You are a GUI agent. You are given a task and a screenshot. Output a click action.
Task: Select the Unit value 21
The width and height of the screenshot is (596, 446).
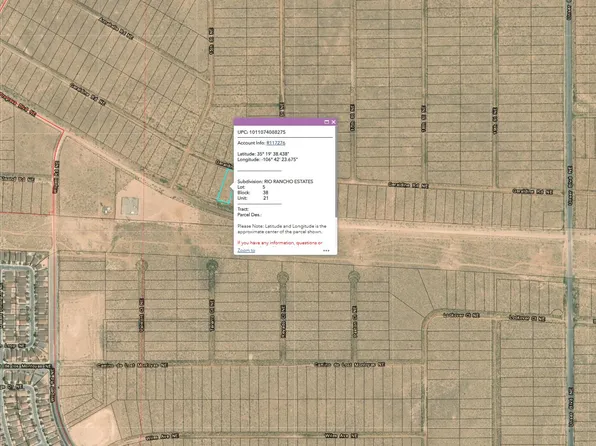point(265,198)
